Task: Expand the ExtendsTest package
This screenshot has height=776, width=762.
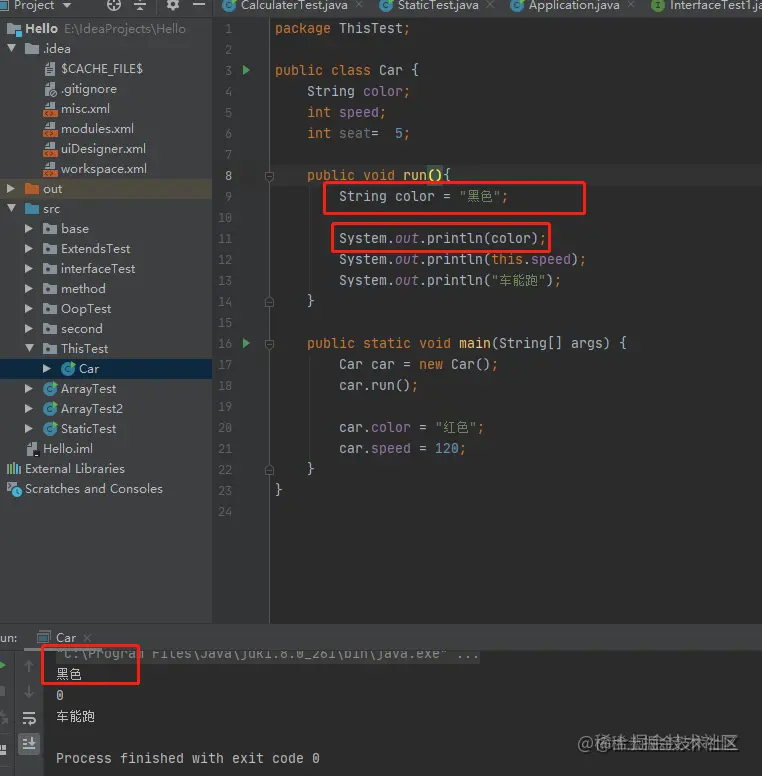Action: point(29,248)
